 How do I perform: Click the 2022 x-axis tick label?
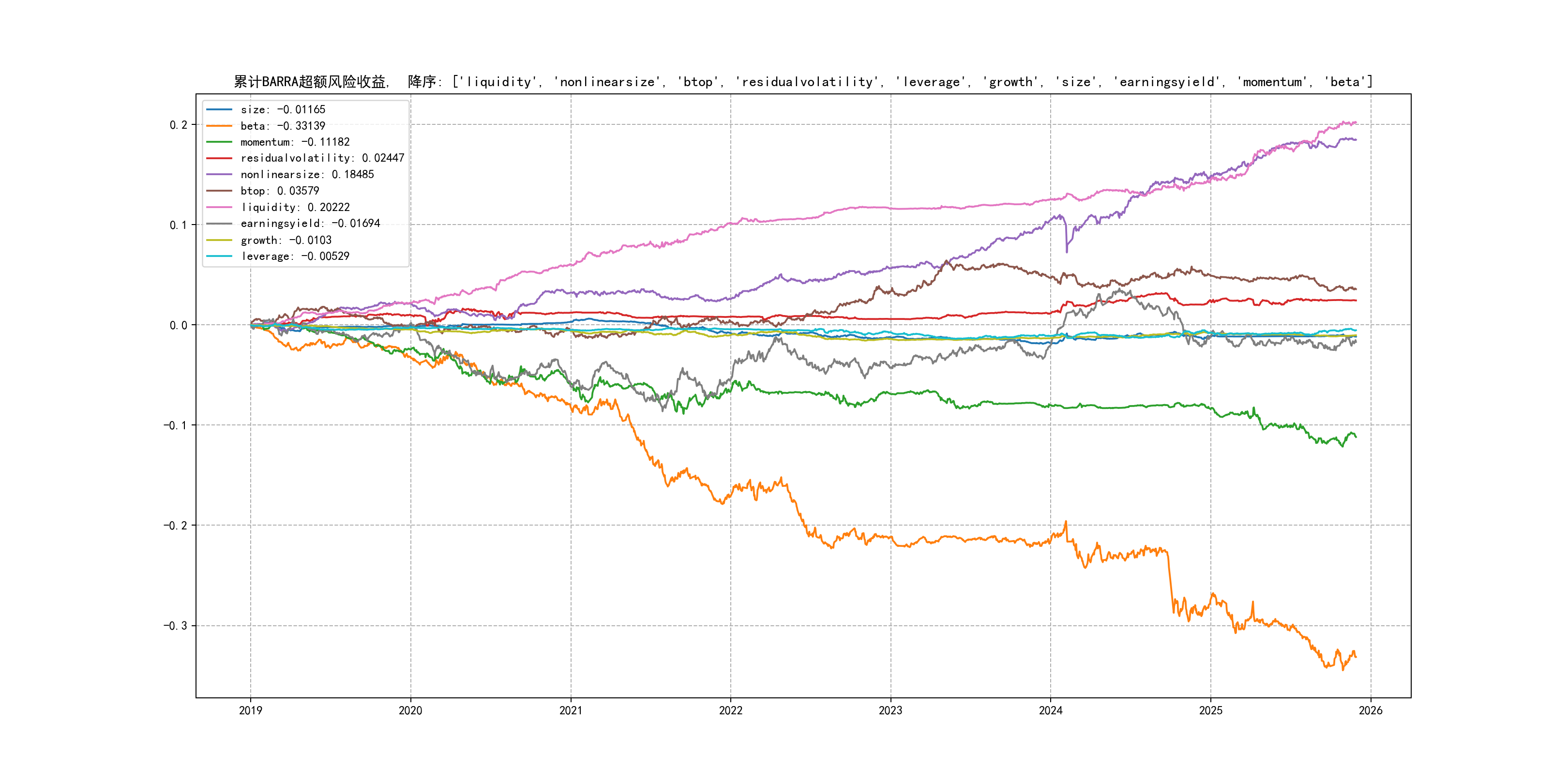tap(730, 710)
